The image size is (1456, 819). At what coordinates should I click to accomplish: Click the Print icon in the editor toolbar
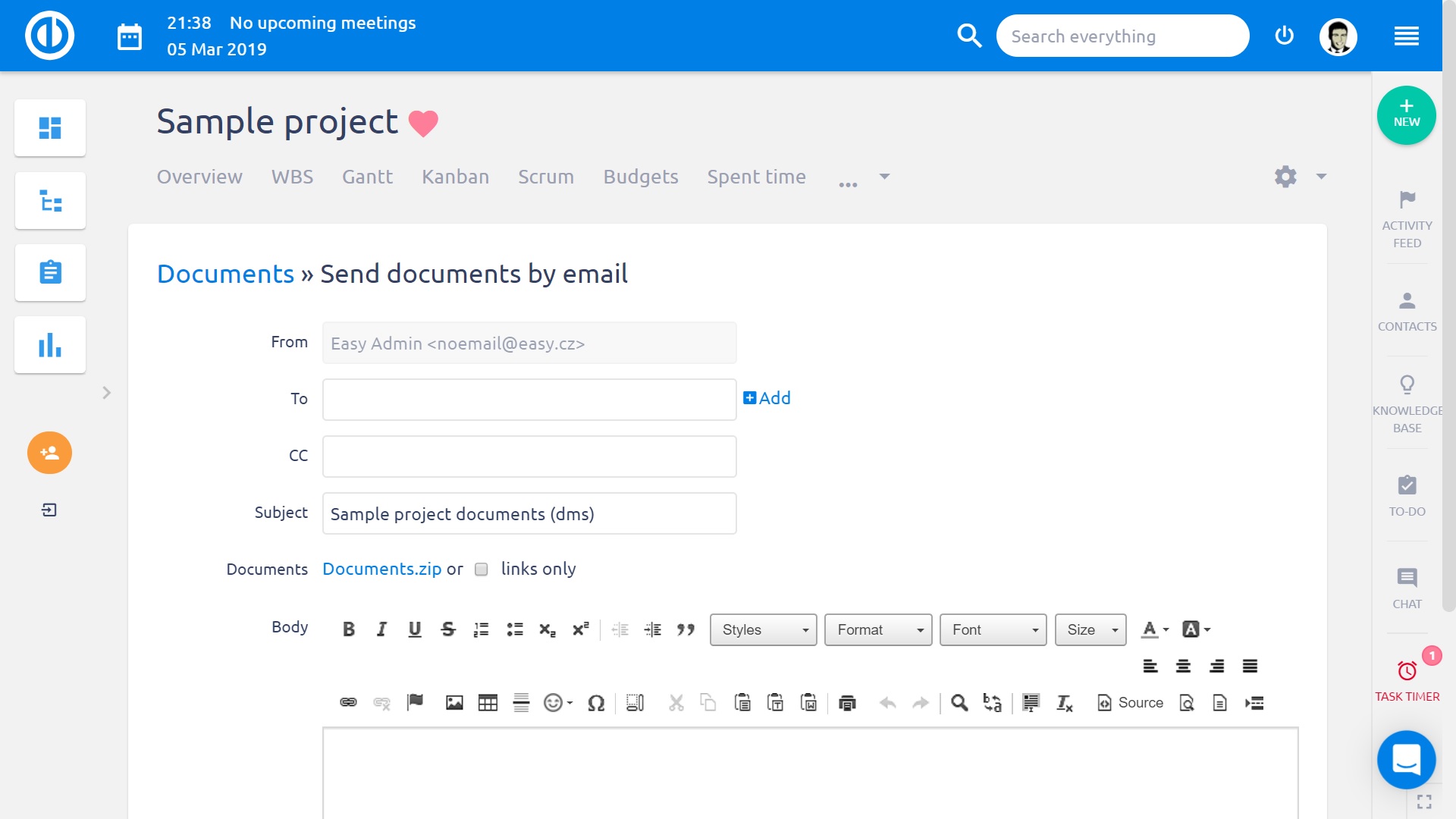[x=847, y=702]
